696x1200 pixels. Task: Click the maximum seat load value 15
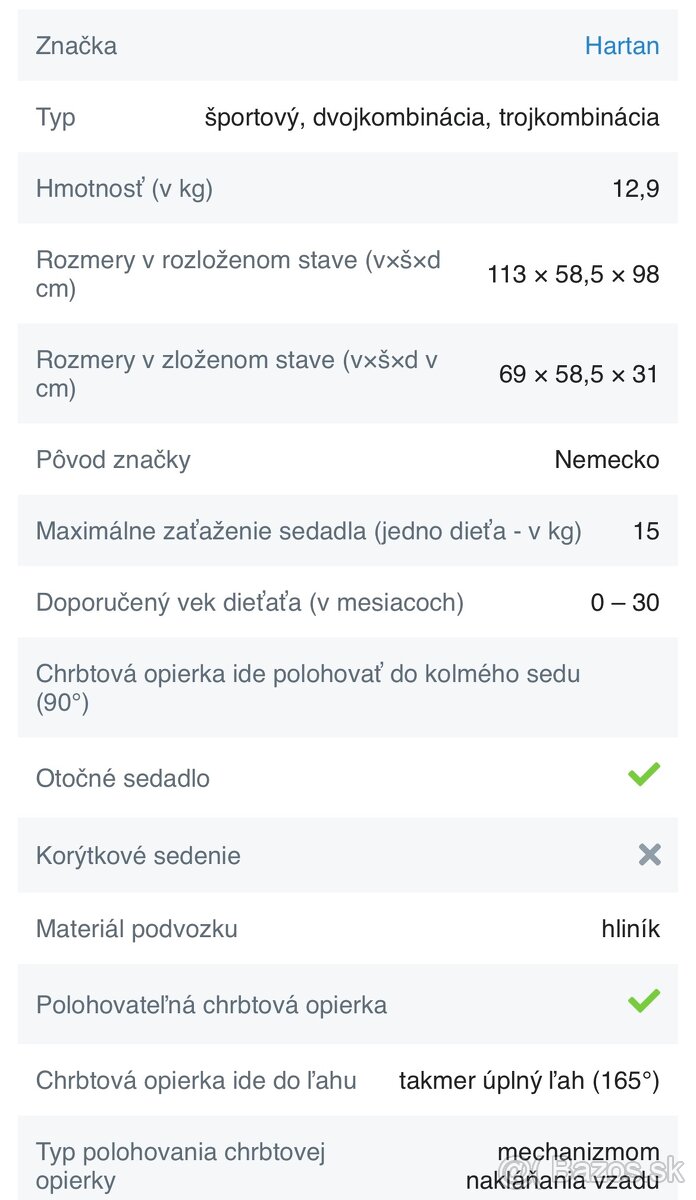pos(646,531)
